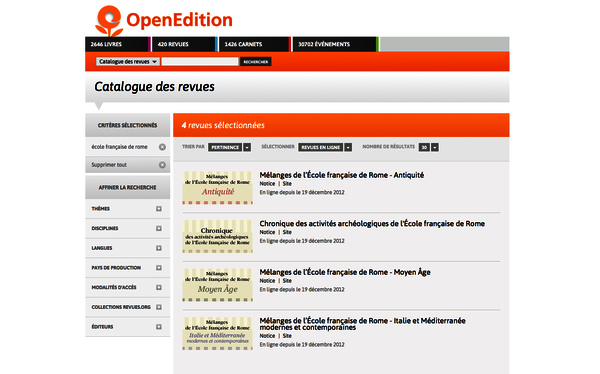Expand the Collections Revues.org filter
Image resolution: width=600 pixels, height=374 pixels.
[159, 307]
